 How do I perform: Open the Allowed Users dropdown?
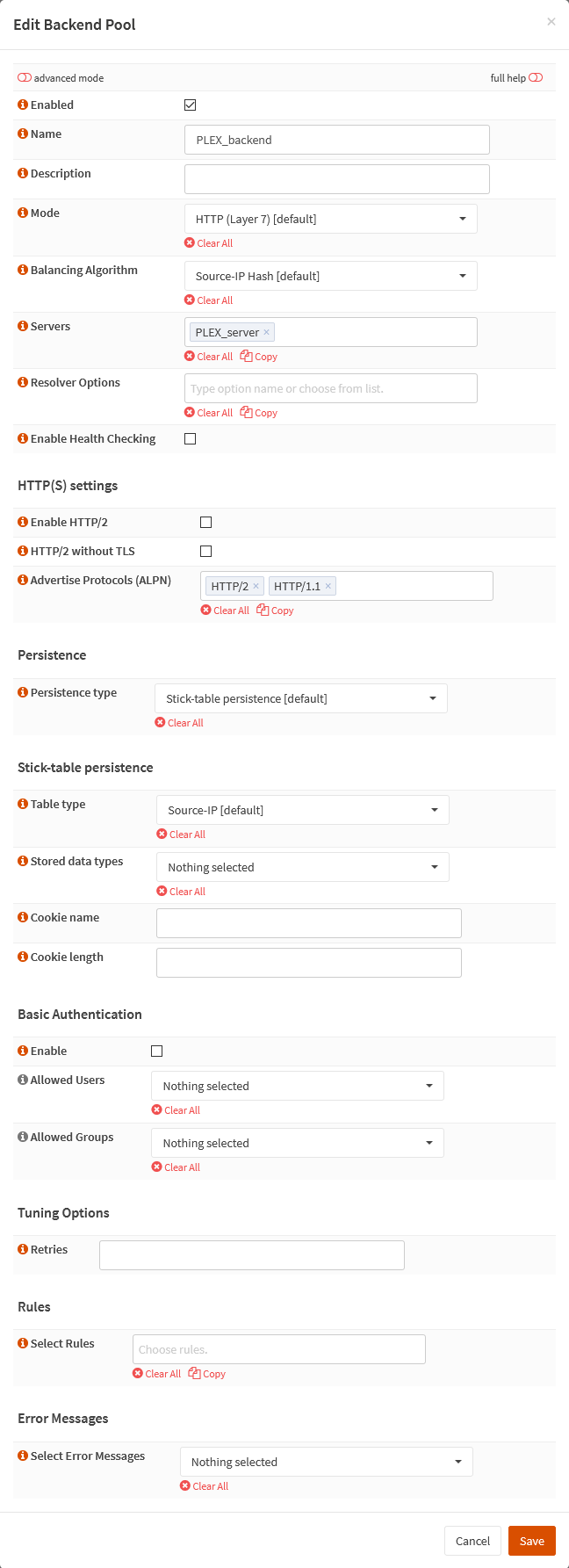[x=297, y=1087]
